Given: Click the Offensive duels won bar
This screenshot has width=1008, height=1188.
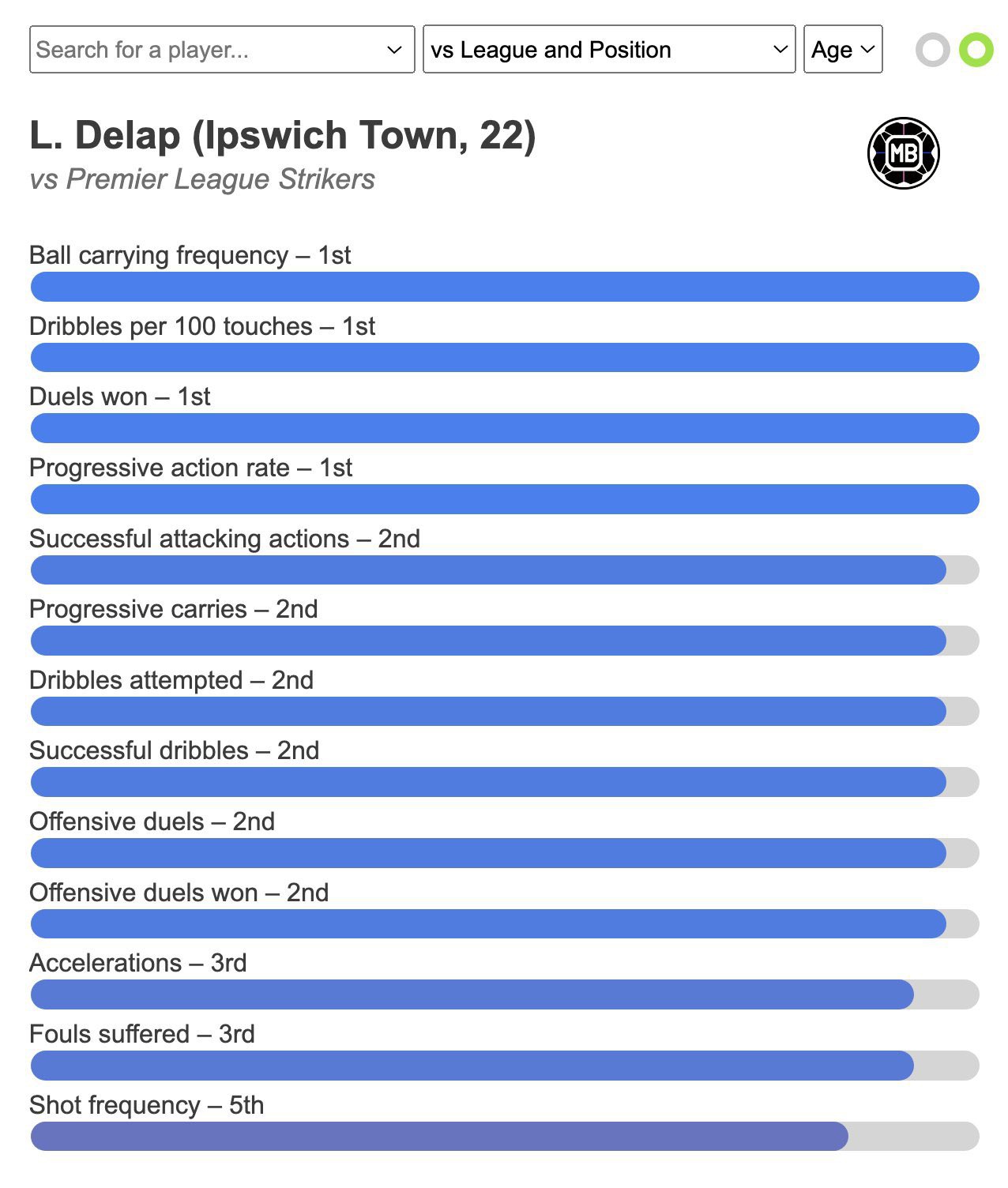Looking at the screenshot, I should click(505, 924).
